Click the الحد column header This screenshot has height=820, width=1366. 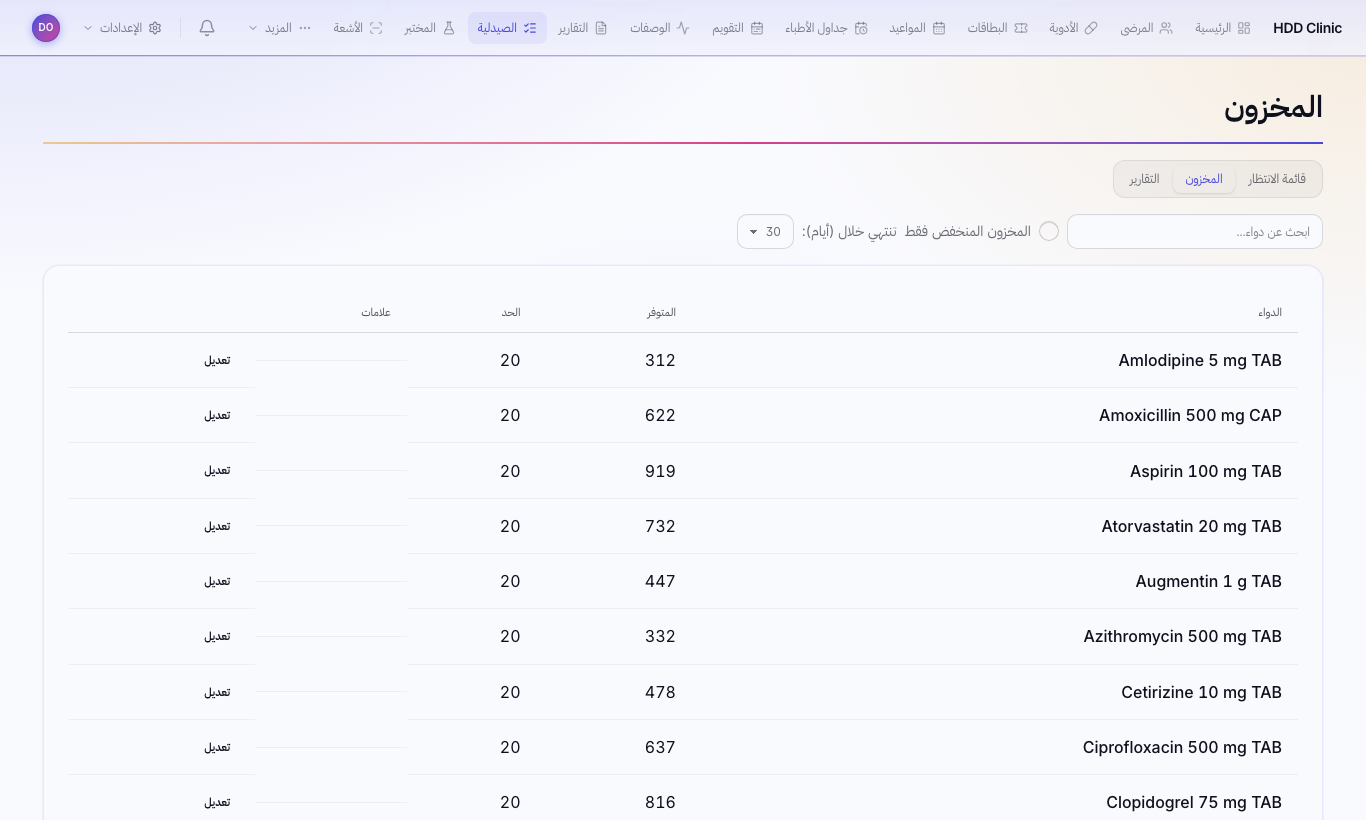(x=511, y=312)
